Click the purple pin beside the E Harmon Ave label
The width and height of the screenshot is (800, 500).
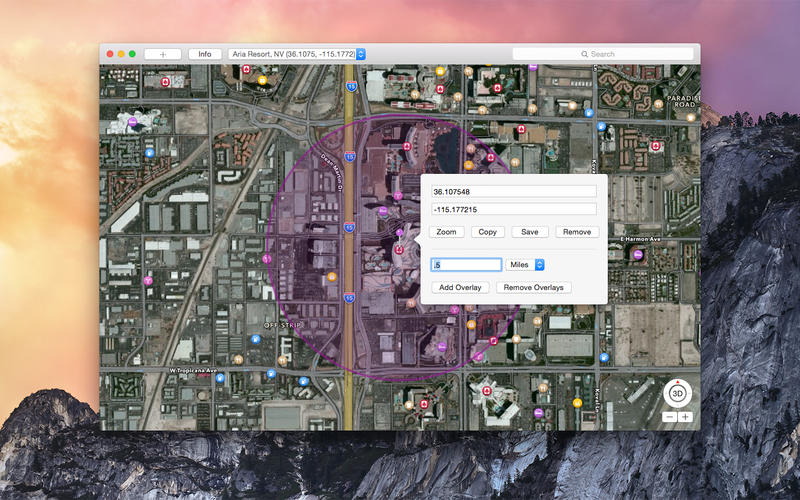point(638,254)
